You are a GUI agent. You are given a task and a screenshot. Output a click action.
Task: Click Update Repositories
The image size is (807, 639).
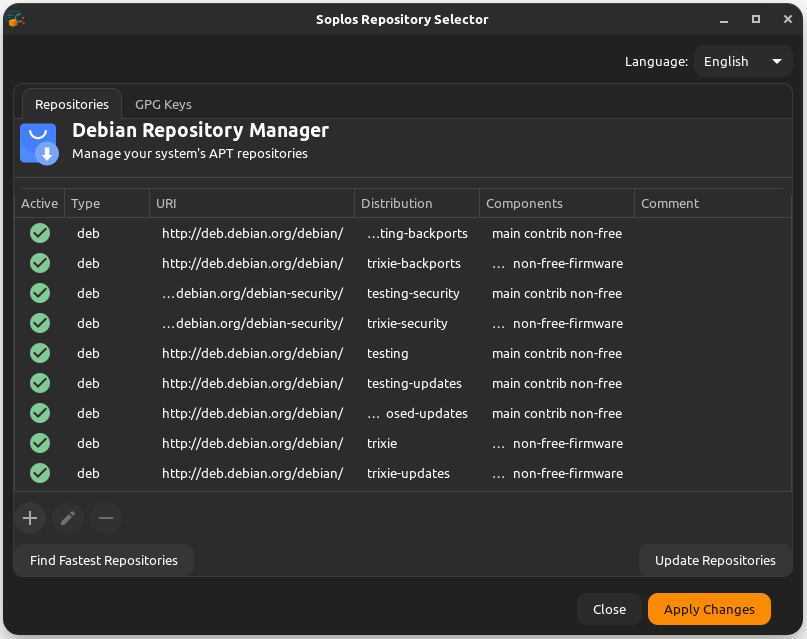715,560
